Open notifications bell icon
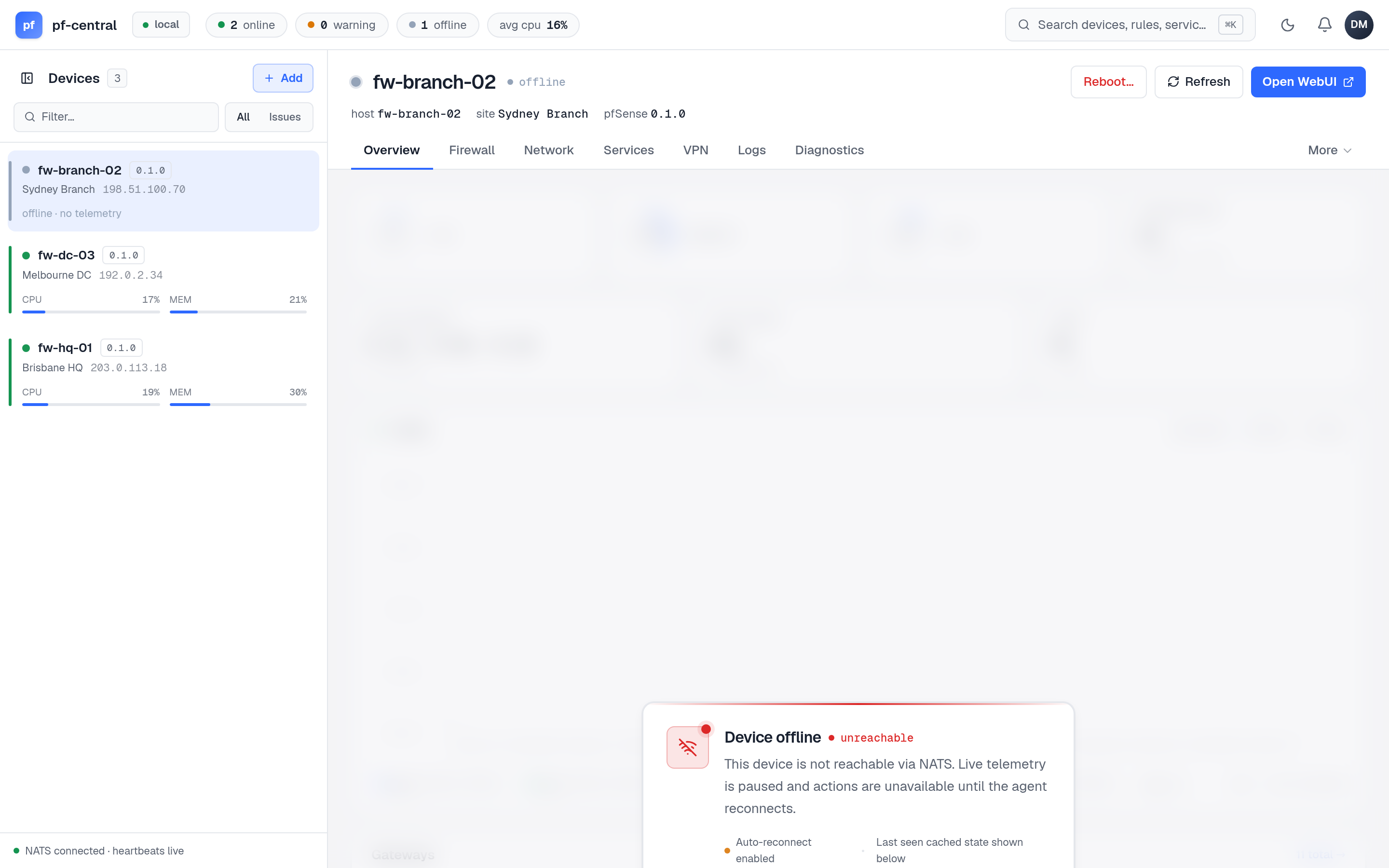 tap(1324, 25)
